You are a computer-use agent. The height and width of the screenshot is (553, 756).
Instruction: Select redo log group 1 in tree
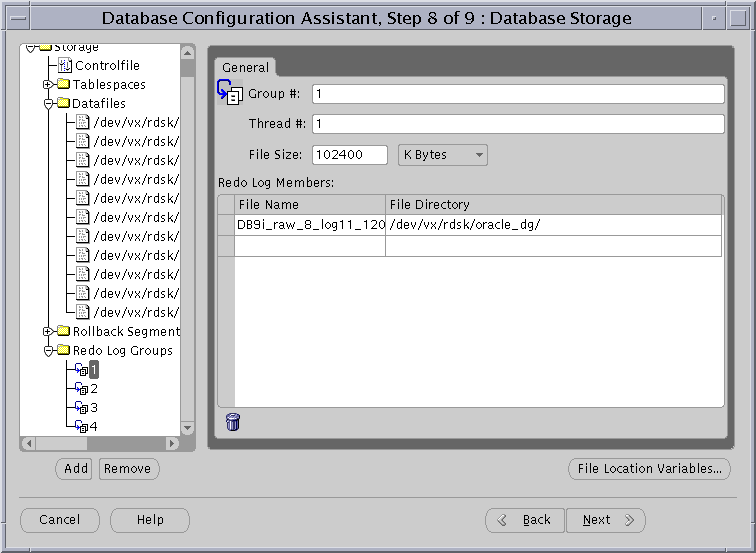point(94,370)
